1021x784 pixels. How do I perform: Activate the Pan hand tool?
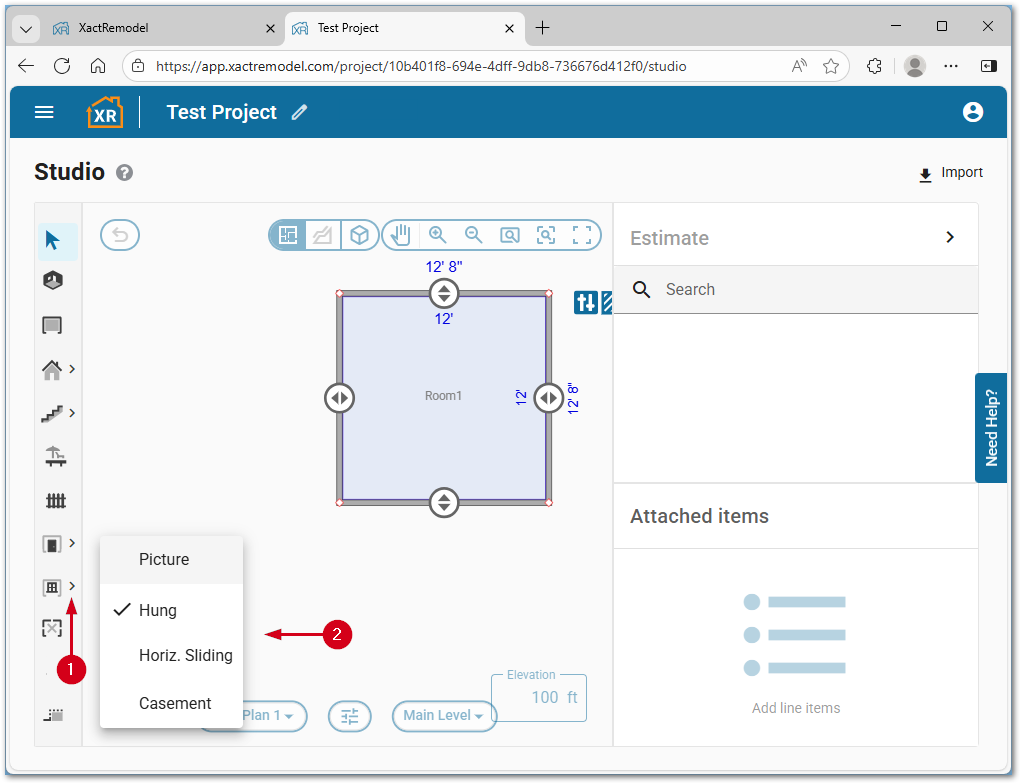[398, 234]
